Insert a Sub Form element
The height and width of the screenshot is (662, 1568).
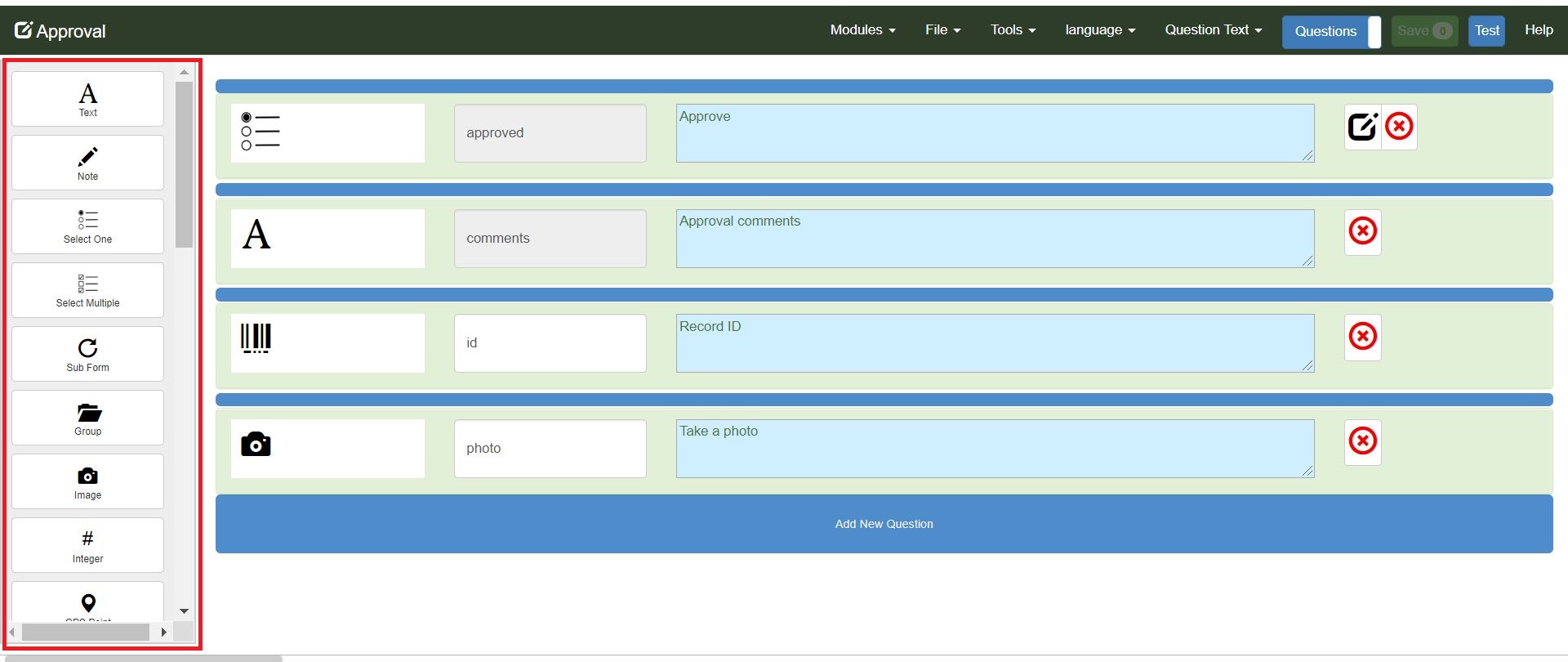(87, 354)
